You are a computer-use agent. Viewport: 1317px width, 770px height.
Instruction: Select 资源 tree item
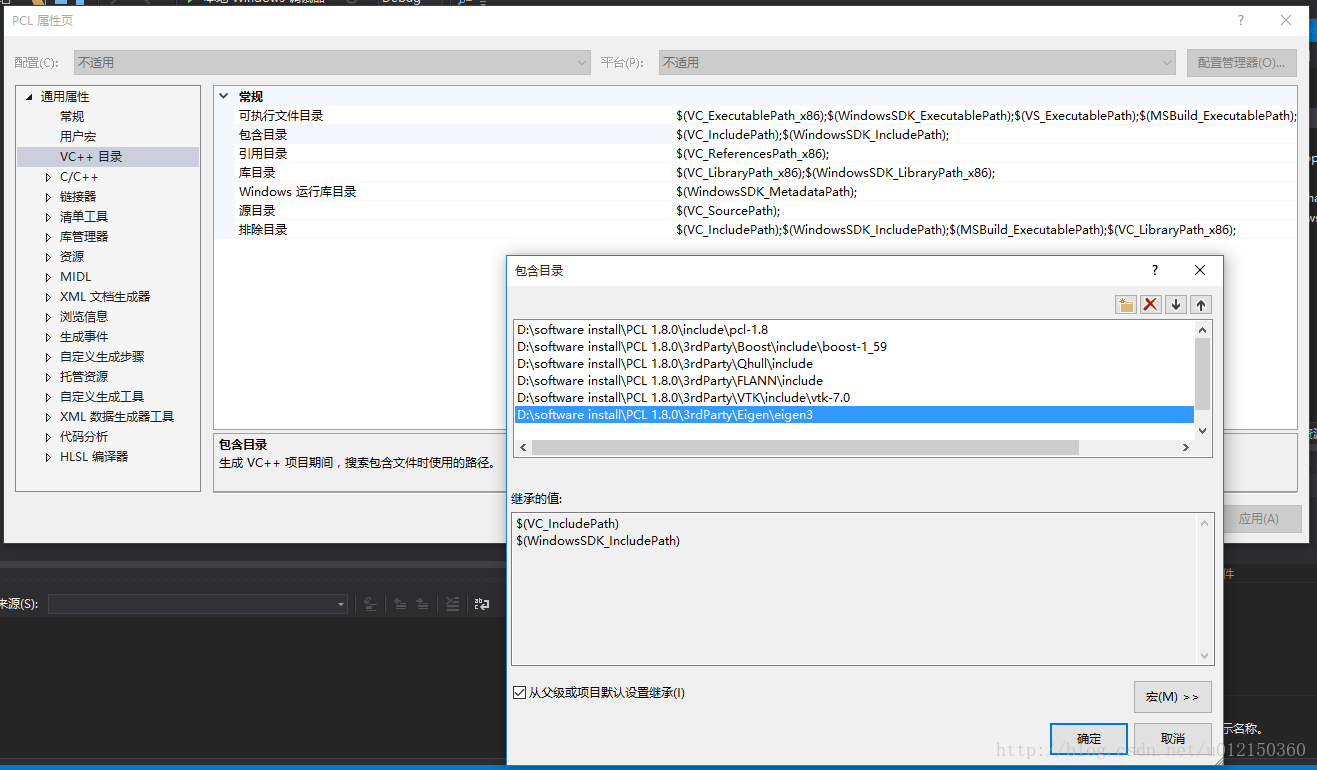click(x=72, y=257)
